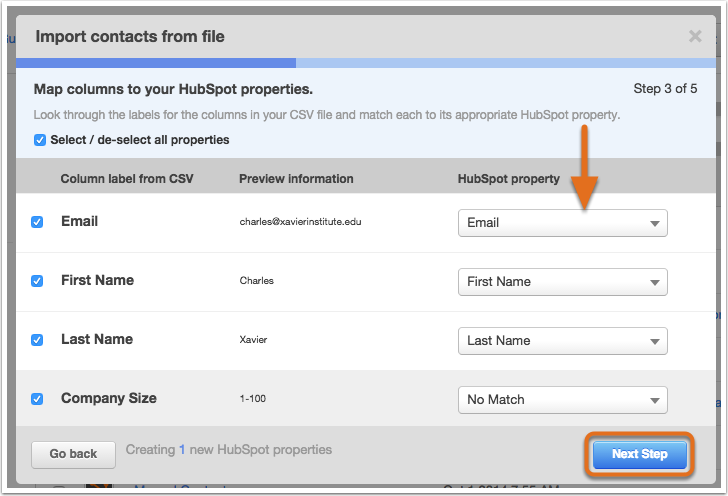Click the Column label from CSV header
This screenshot has height=496, width=728.
tap(127, 179)
